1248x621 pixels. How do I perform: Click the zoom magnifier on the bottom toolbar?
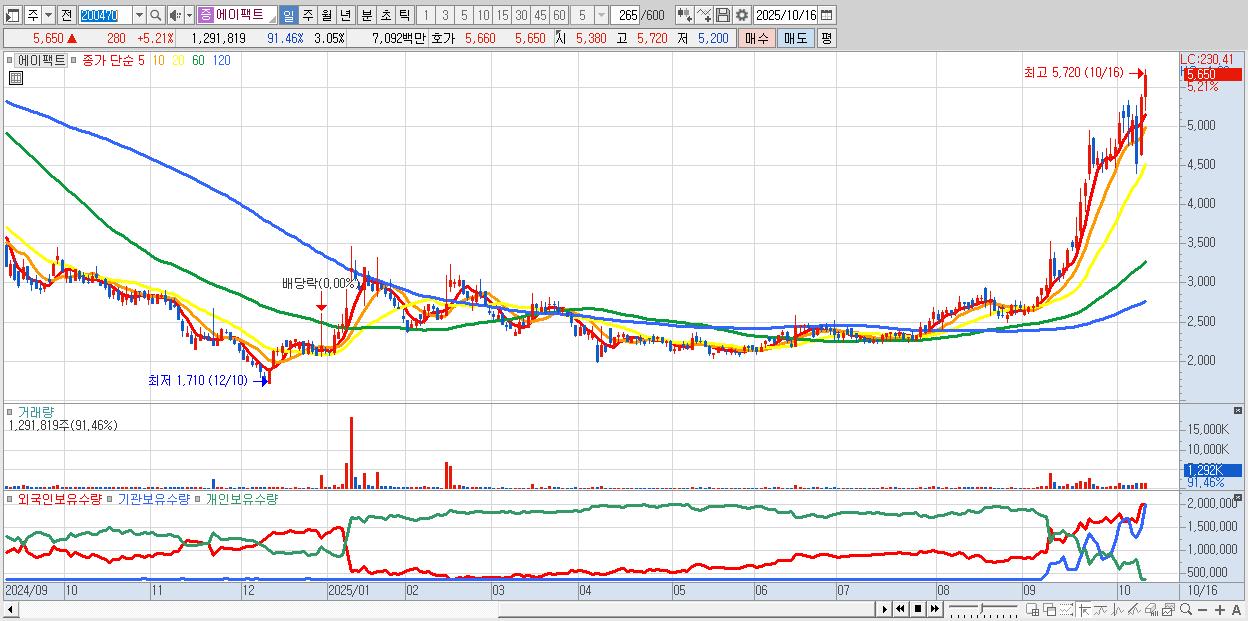(1186, 609)
